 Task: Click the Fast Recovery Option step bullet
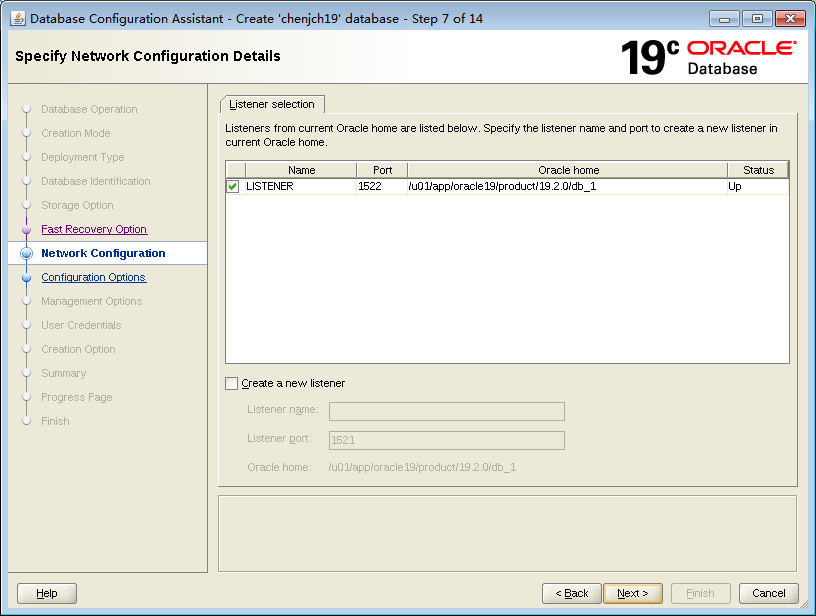[x=27, y=229]
